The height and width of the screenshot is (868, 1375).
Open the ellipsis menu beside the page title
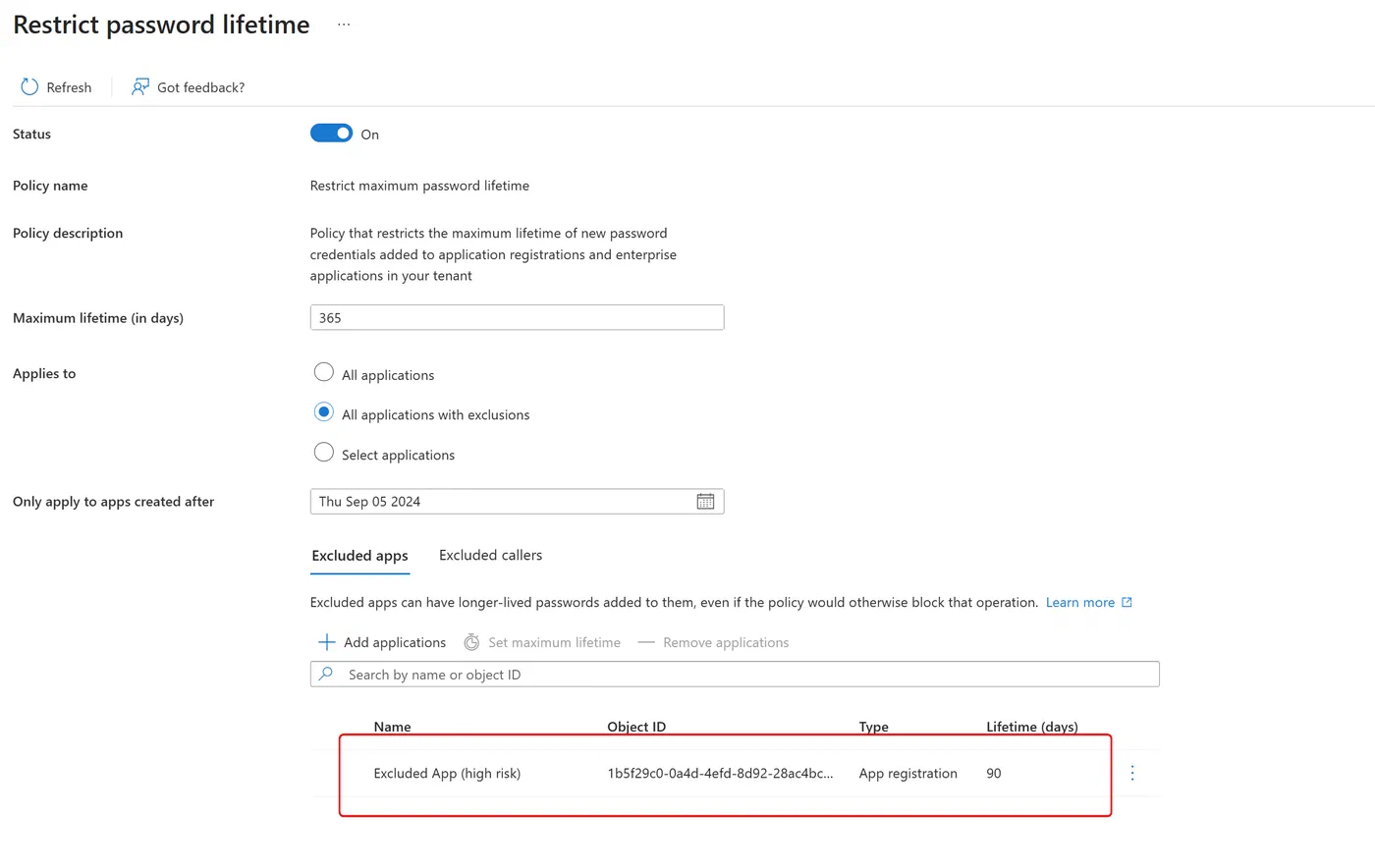click(x=344, y=25)
